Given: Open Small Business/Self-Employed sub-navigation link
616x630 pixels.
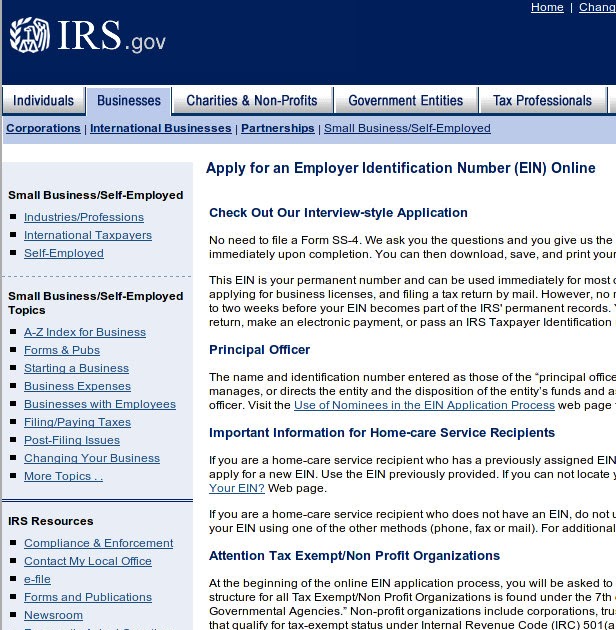Looking at the screenshot, I should click(407, 128).
